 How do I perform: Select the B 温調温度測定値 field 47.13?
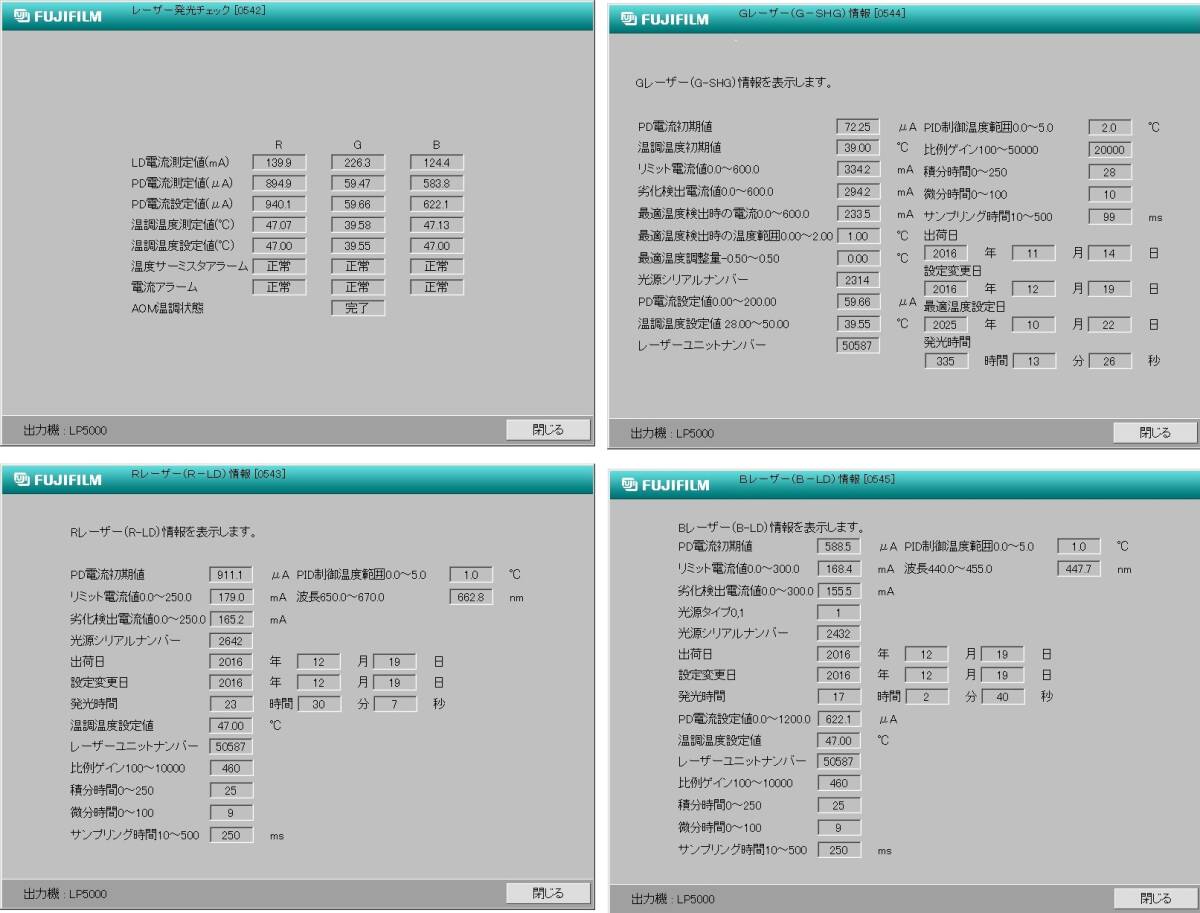click(436, 225)
